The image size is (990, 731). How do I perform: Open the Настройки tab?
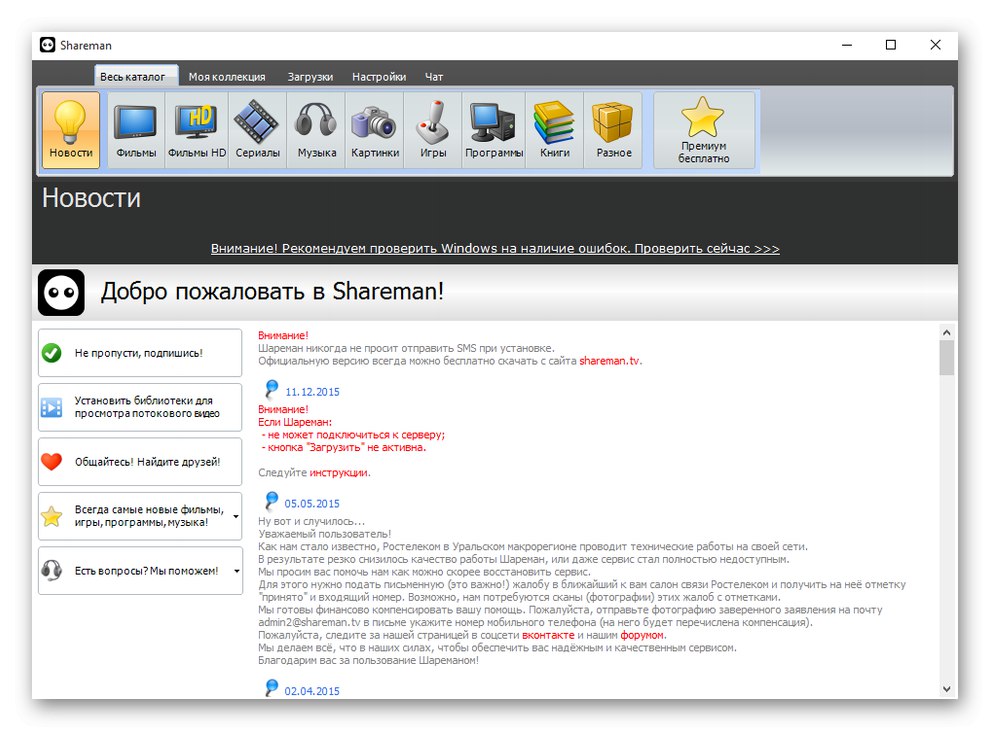click(x=379, y=76)
